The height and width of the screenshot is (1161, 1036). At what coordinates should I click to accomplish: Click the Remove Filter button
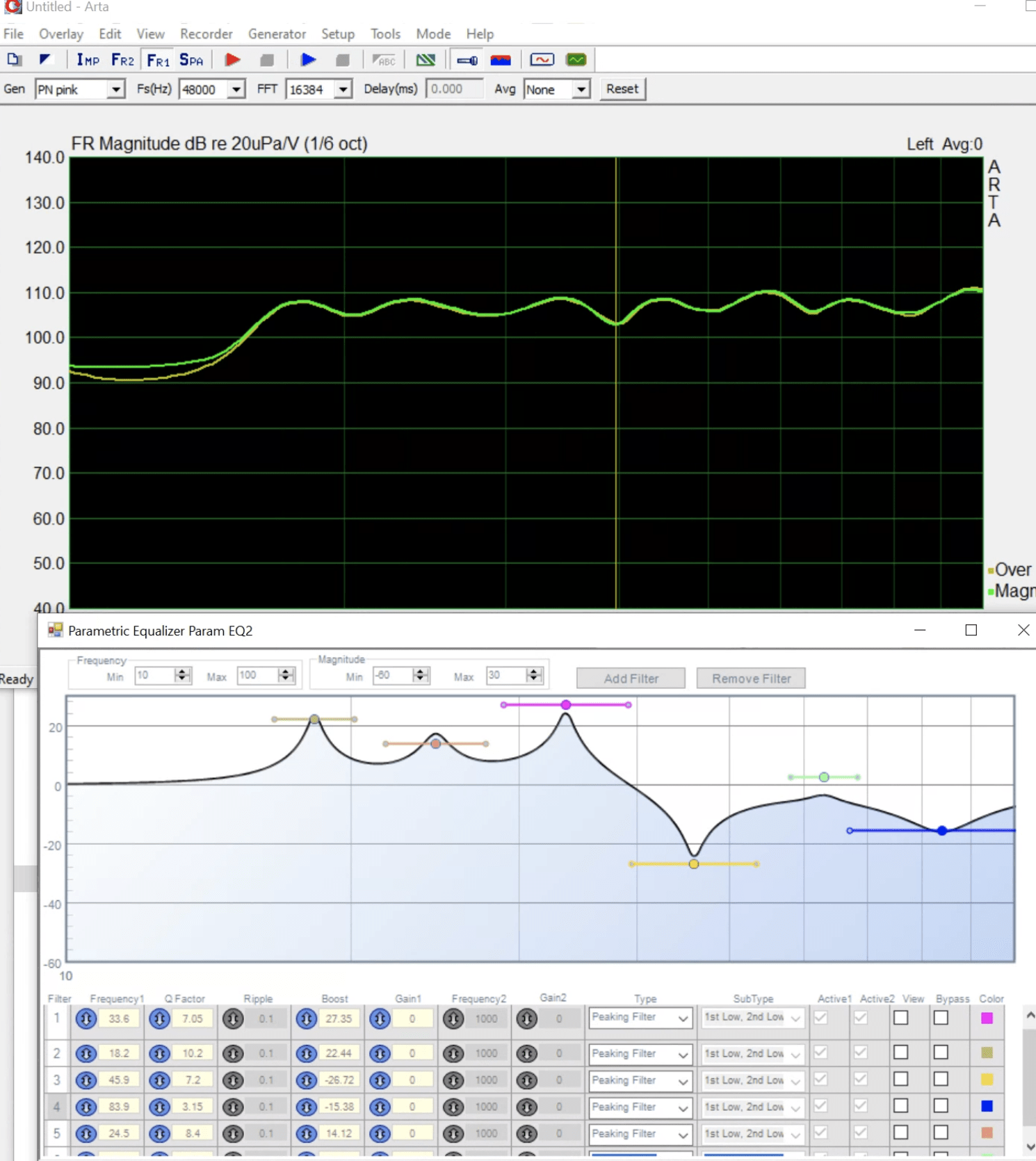(751, 679)
